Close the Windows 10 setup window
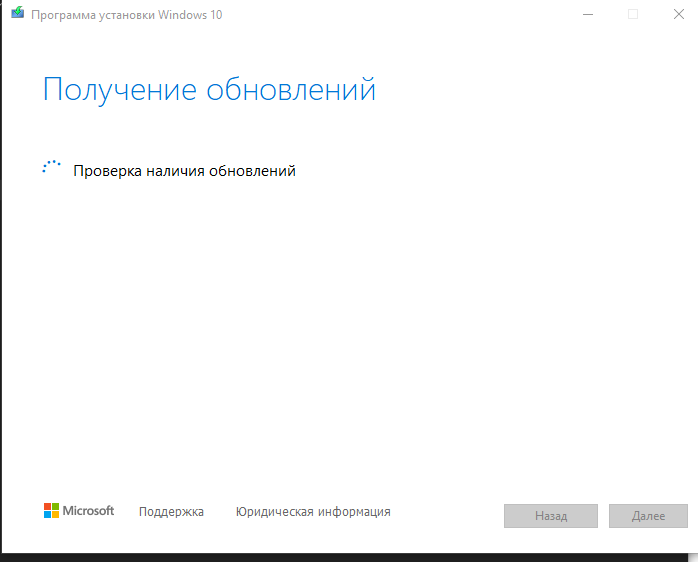 coord(678,15)
